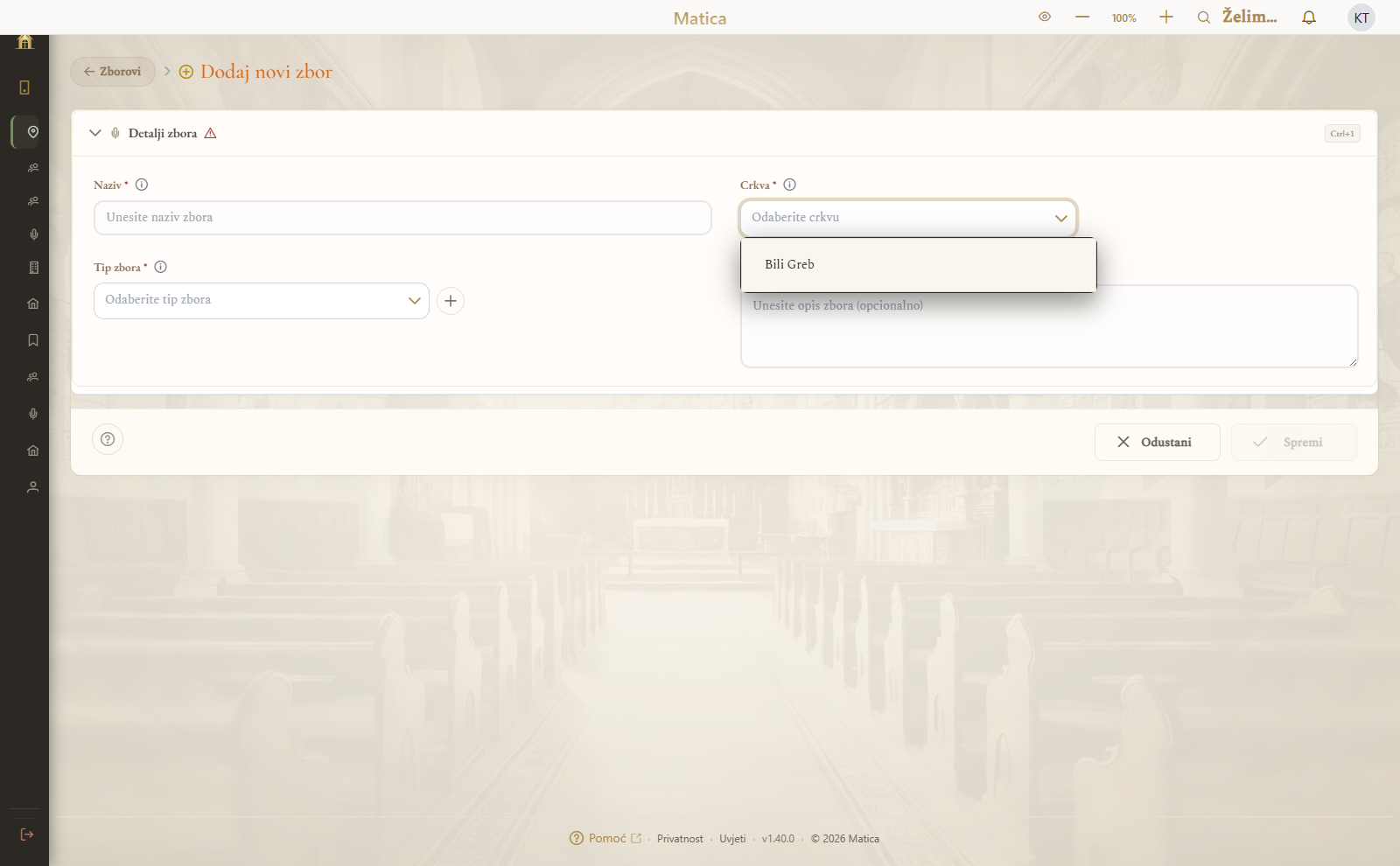Click the Spremi save button
The height and width of the screenshot is (866, 1400).
point(1293,443)
